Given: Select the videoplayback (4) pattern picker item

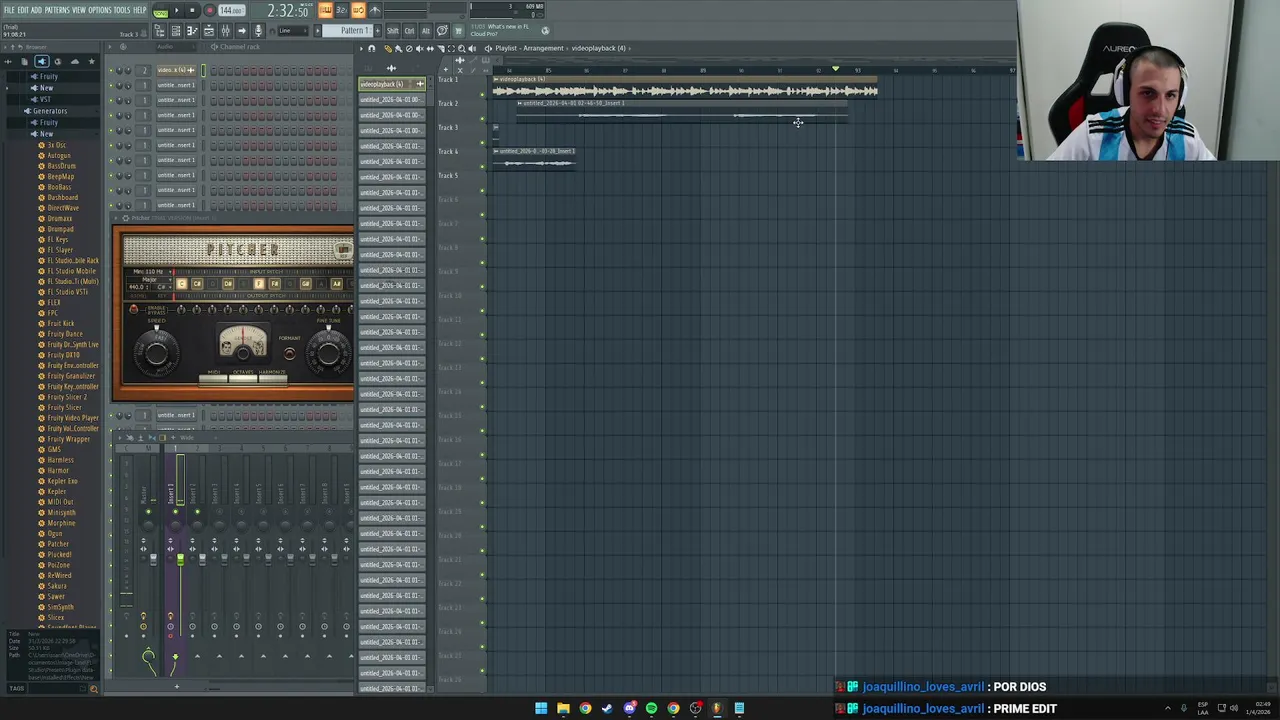Looking at the screenshot, I should 391,84.
